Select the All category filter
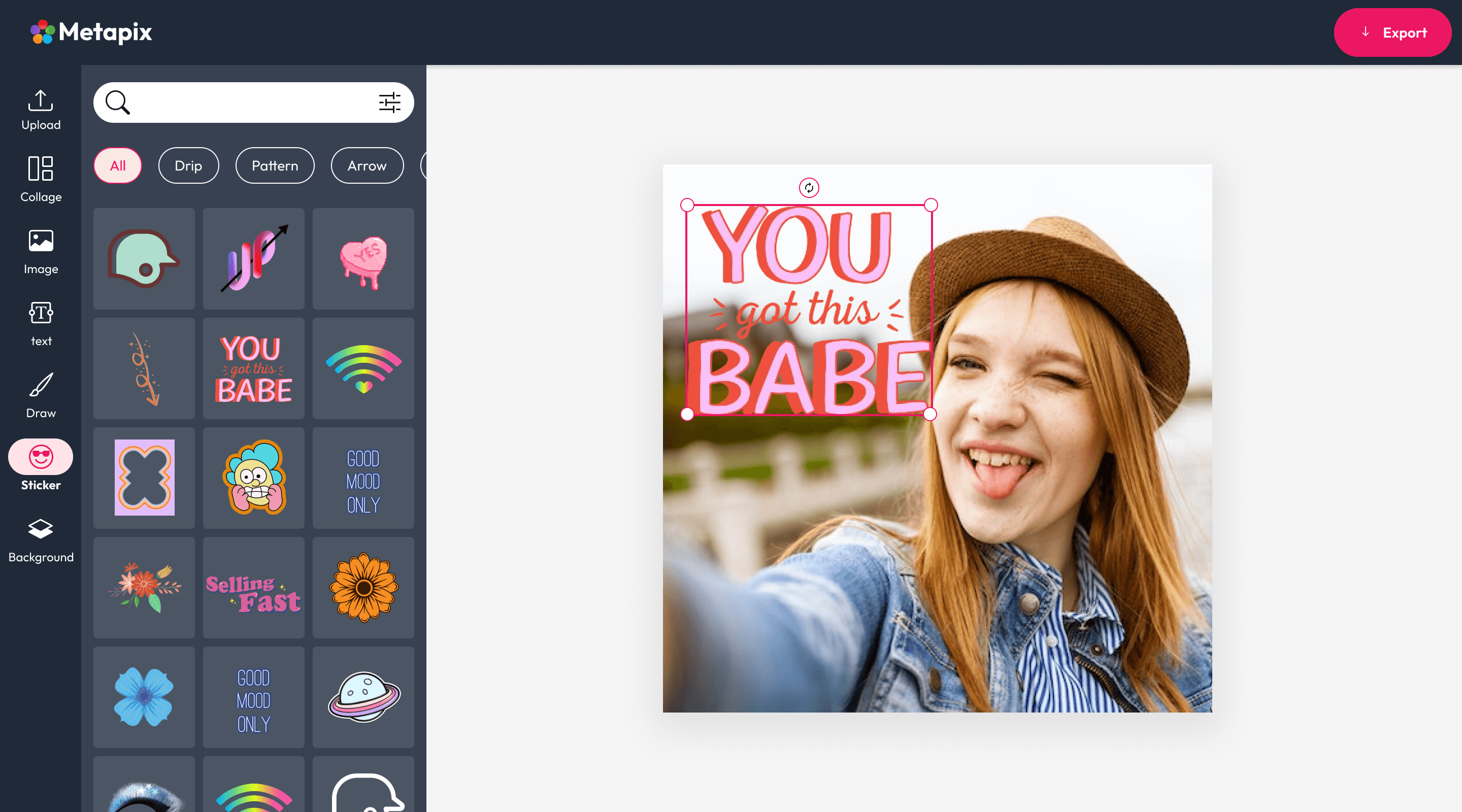Screen dimensions: 1462x812 click(x=117, y=165)
